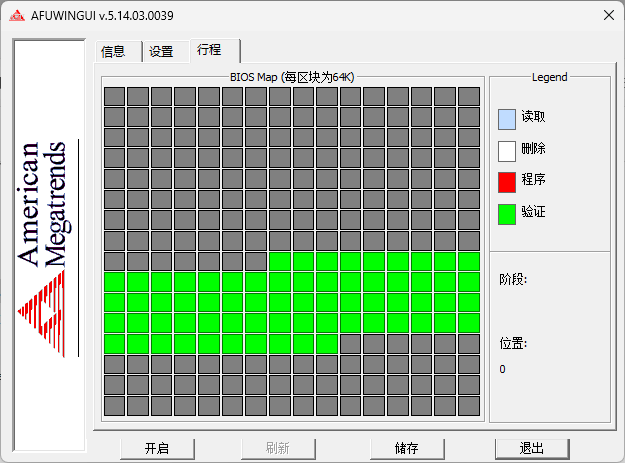This screenshot has height=463, width=625.
Task: Click the AMI logo icon in title bar
Action: point(17,16)
